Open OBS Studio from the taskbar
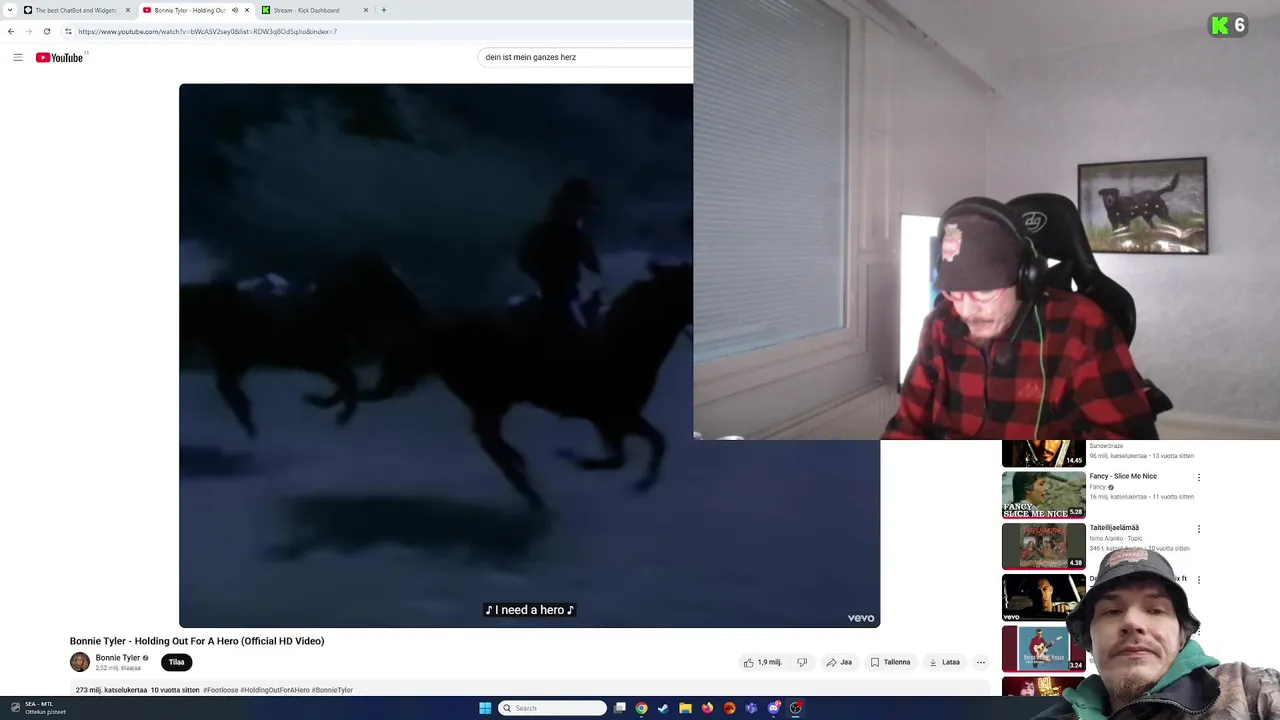This screenshot has height=720, width=1280. tap(795, 708)
